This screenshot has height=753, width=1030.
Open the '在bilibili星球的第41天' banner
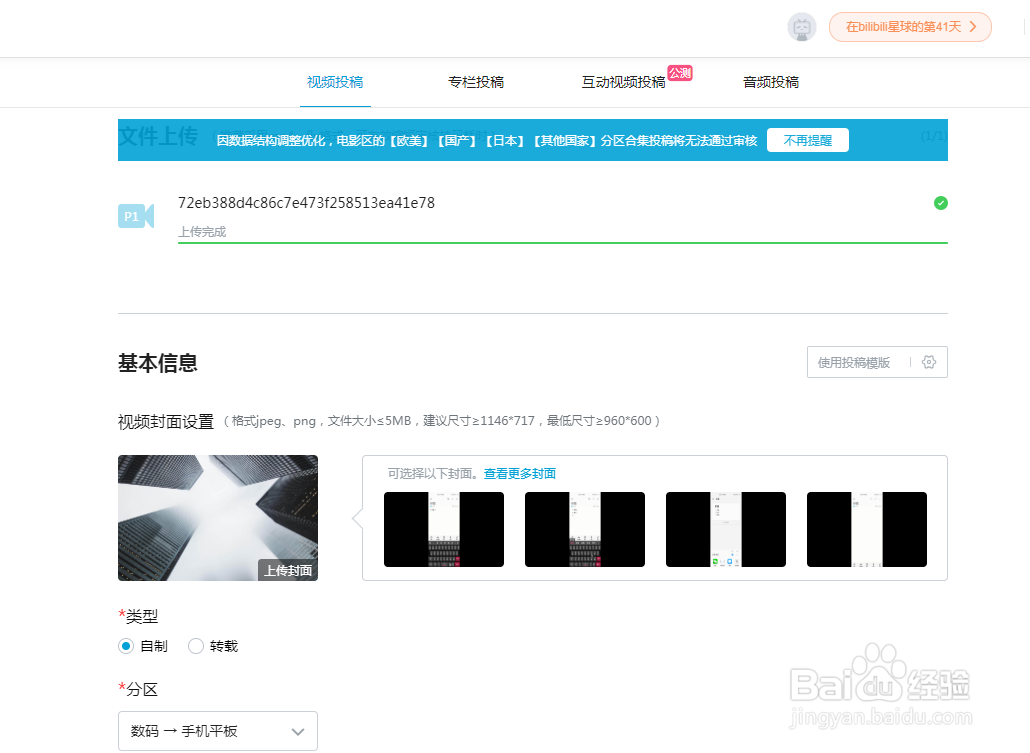pos(910,27)
